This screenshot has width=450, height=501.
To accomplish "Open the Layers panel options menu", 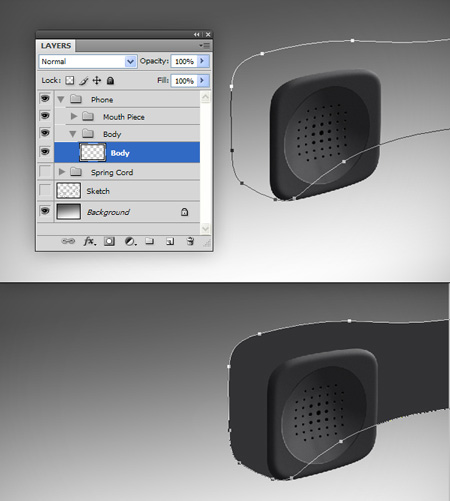I will (x=204, y=45).
